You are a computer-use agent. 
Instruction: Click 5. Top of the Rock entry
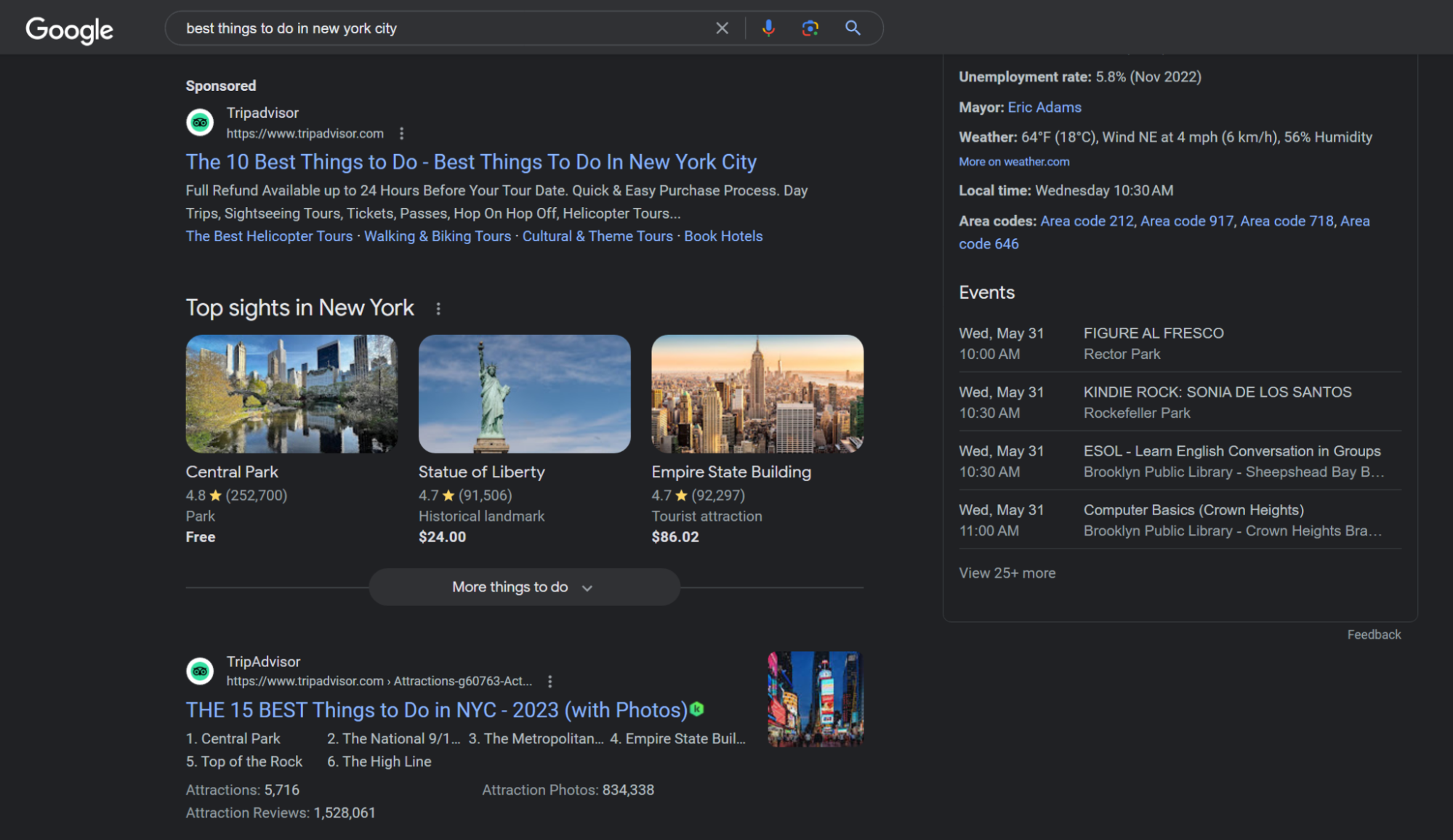click(244, 762)
